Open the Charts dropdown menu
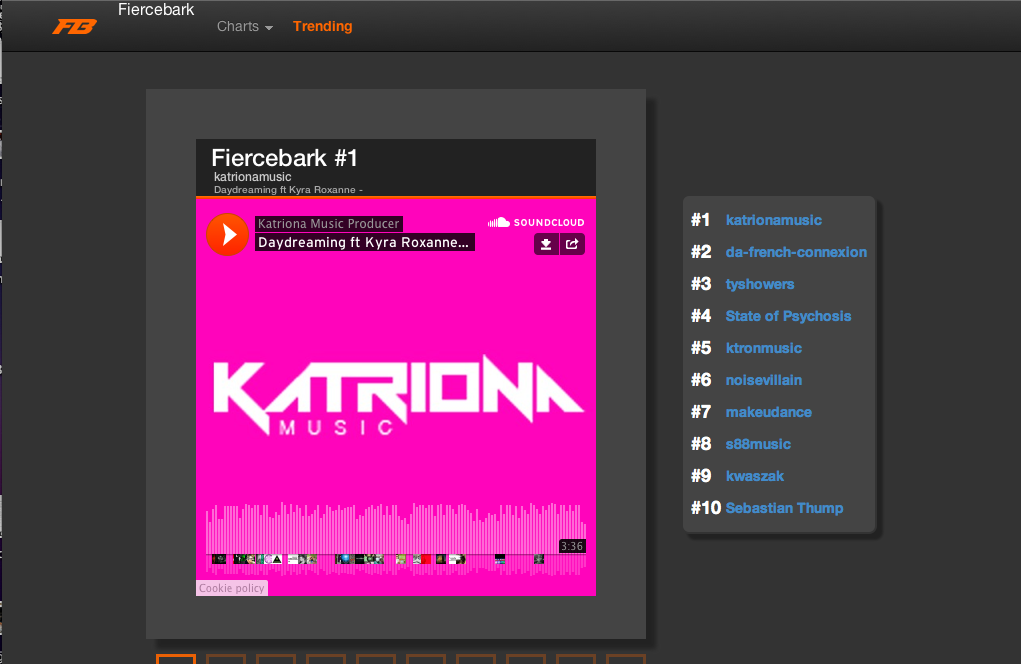This screenshot has width=1021, height=664. click(x=245, y=27)
